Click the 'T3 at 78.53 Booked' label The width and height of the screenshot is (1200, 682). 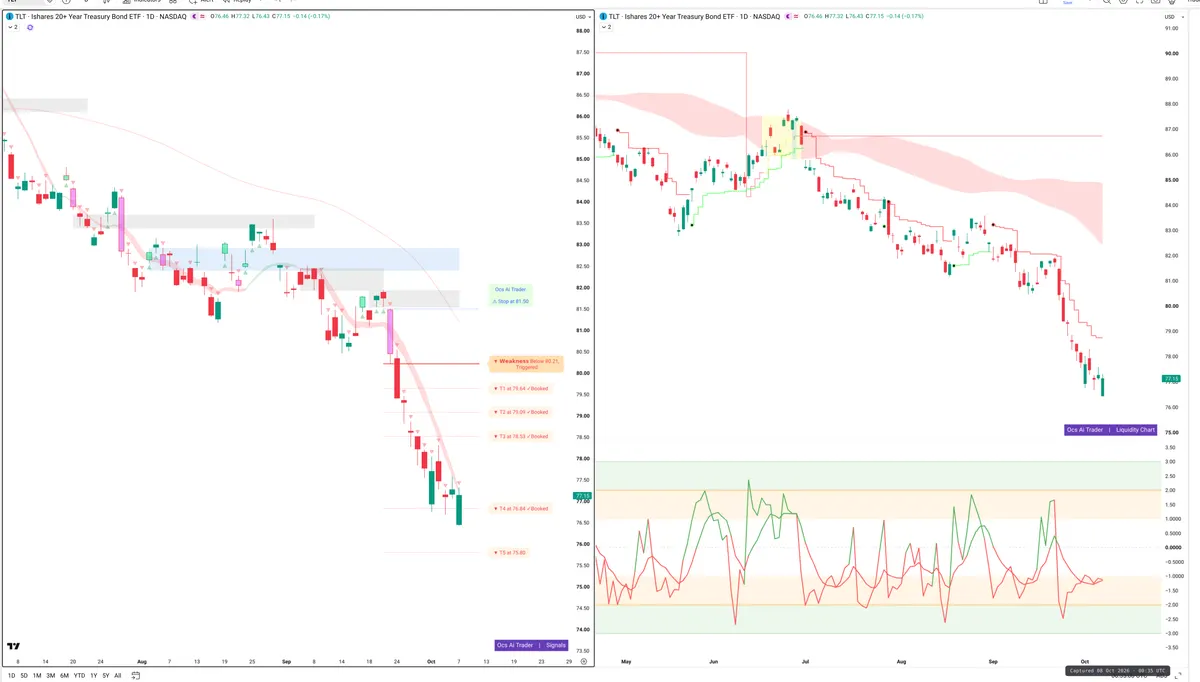[520, 436]
